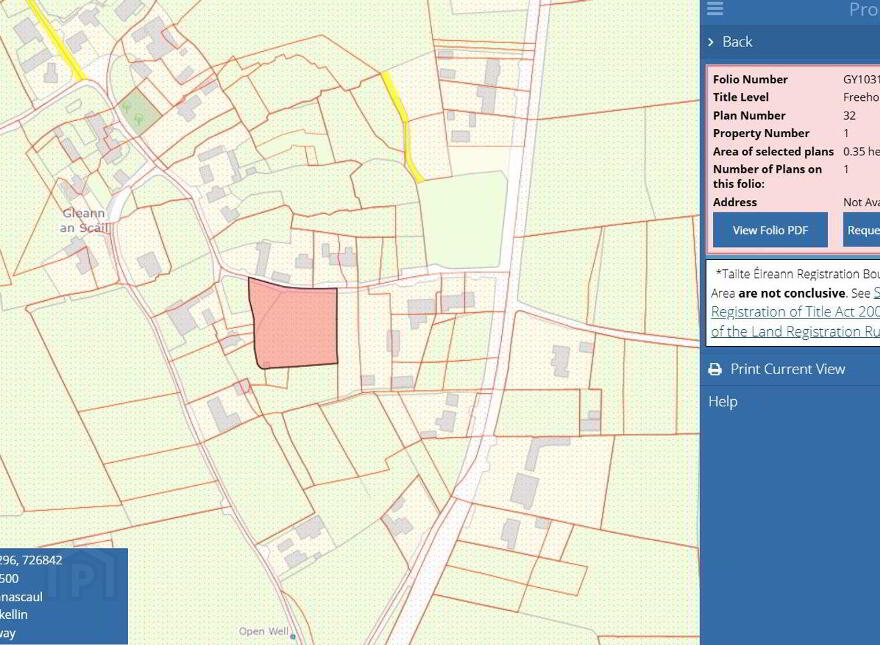Click the Title Level label
880x645 pixels.
[741, 98]
